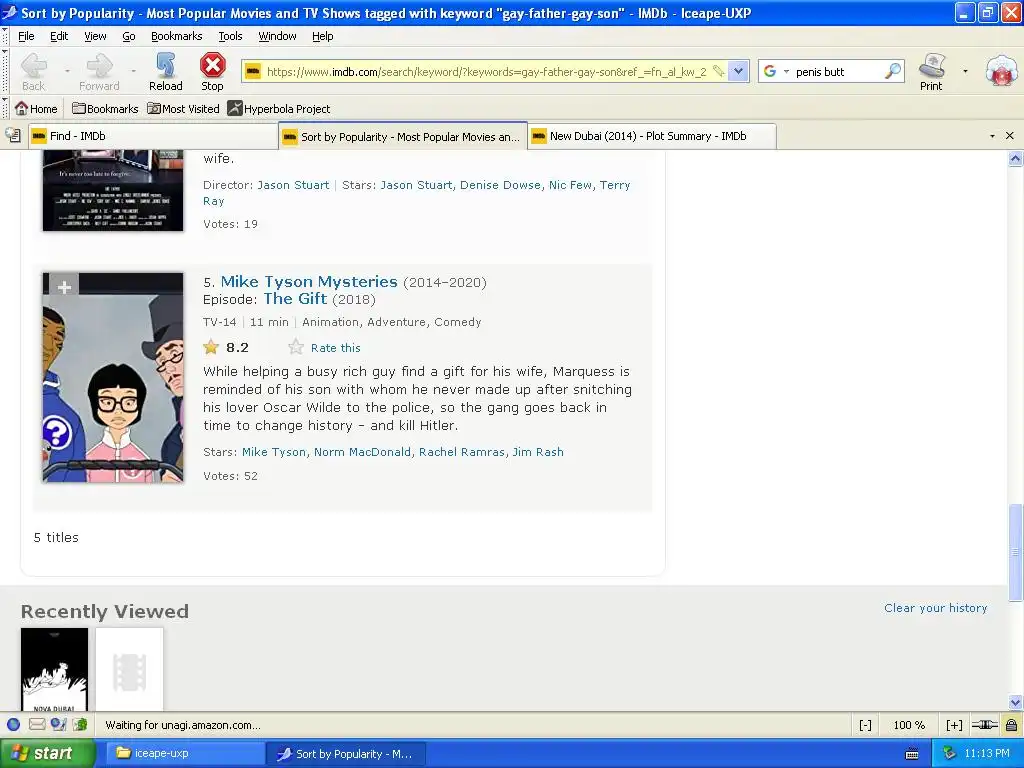Image resolution: width=1024 pixels, height=768 pixels.
Task: Open the View menu
Action: pos(95,36)
